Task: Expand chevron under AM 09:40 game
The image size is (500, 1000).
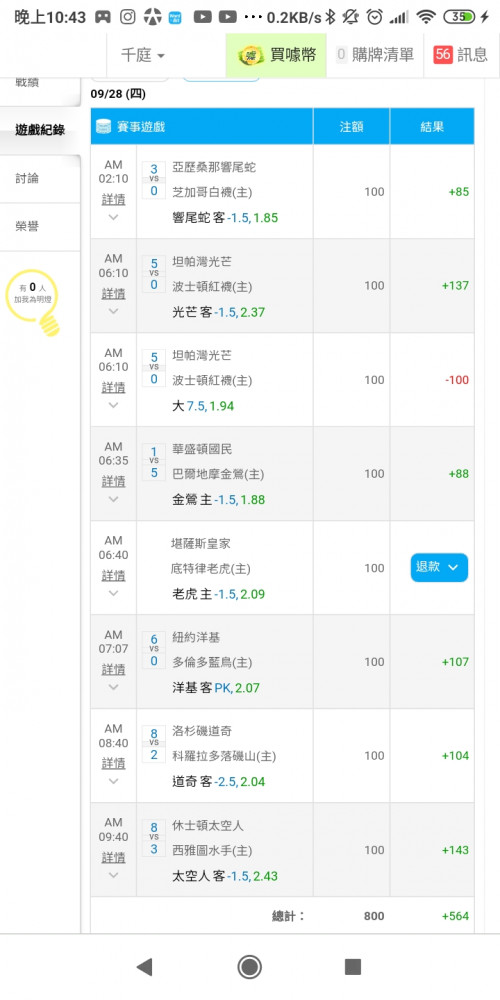Action: tap(114, 875)
